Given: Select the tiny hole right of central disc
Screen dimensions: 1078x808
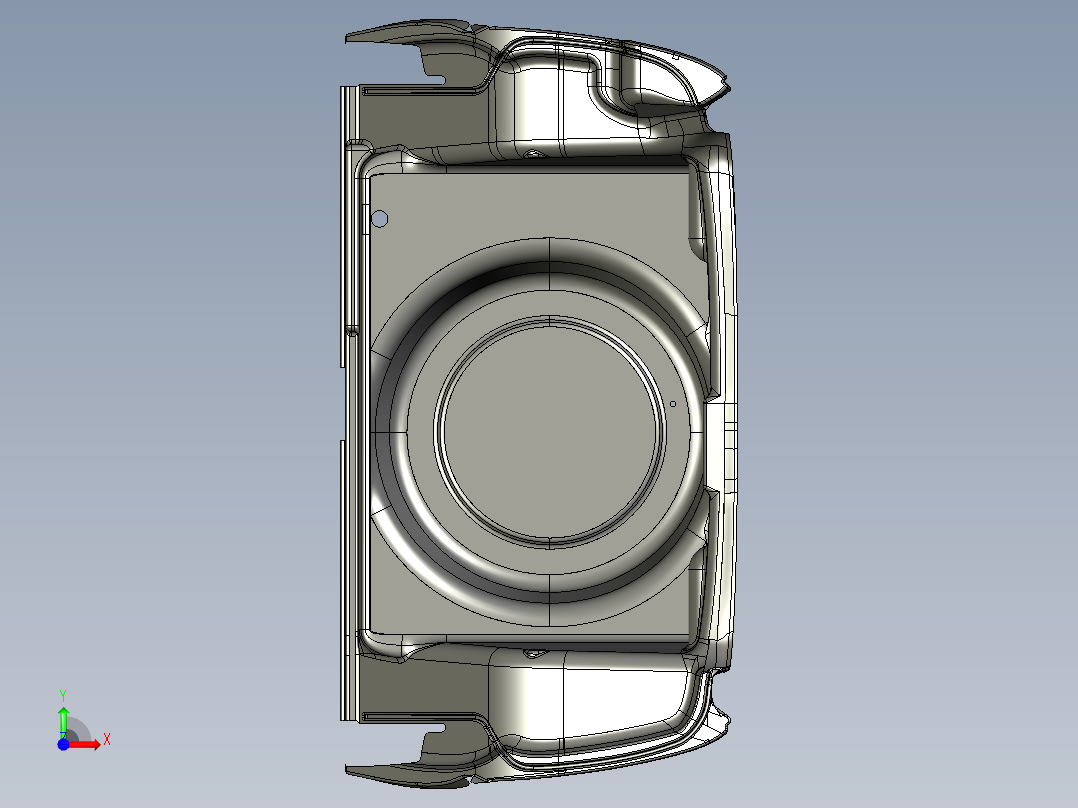Looking at the screenshot, I should [673, 404].
